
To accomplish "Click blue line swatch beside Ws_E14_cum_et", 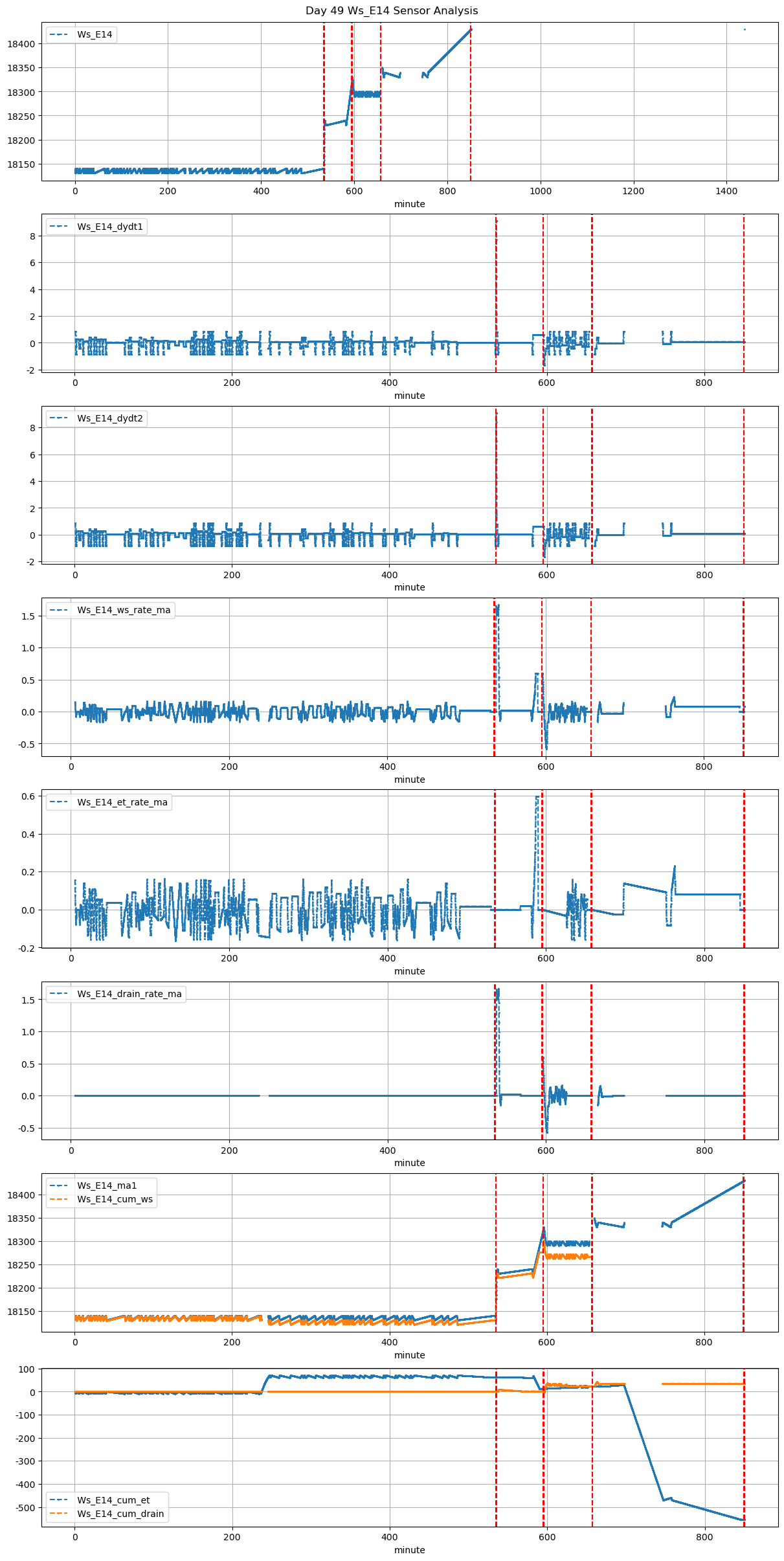I will pos(59,1500).
